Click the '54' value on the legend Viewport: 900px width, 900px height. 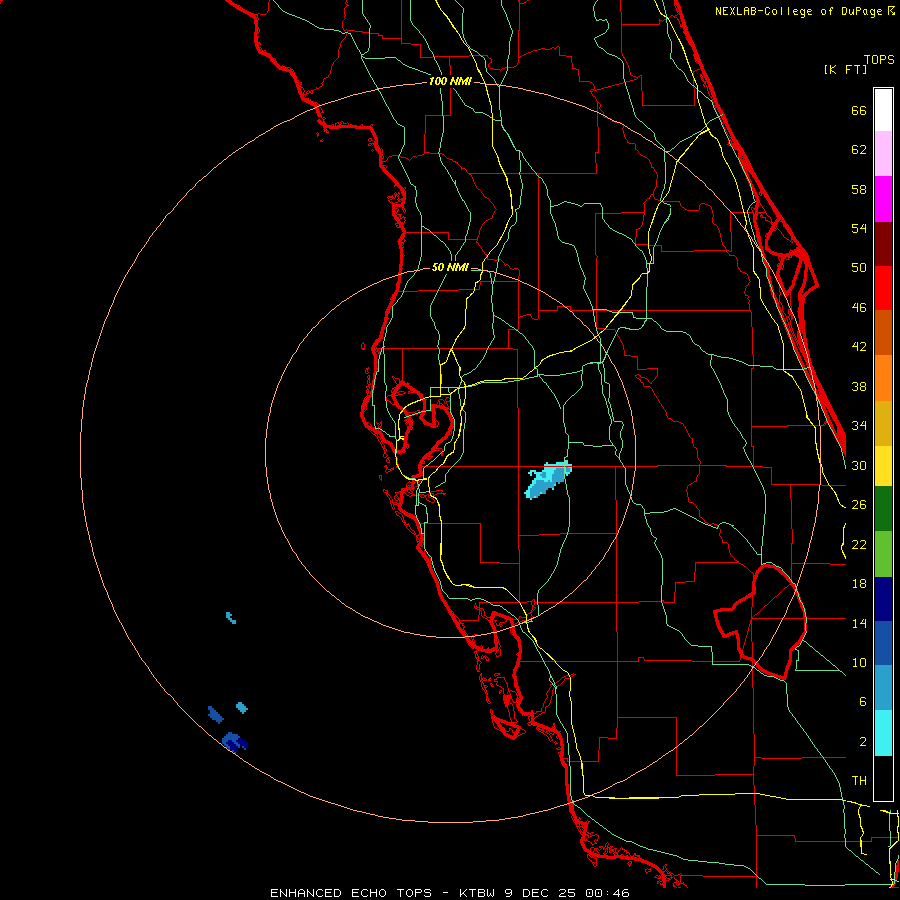coord(859,228)
